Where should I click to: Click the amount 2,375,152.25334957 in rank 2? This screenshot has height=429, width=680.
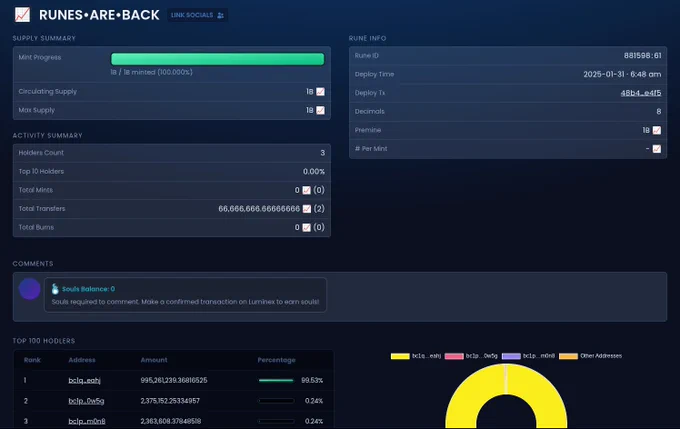coord(170,401)
